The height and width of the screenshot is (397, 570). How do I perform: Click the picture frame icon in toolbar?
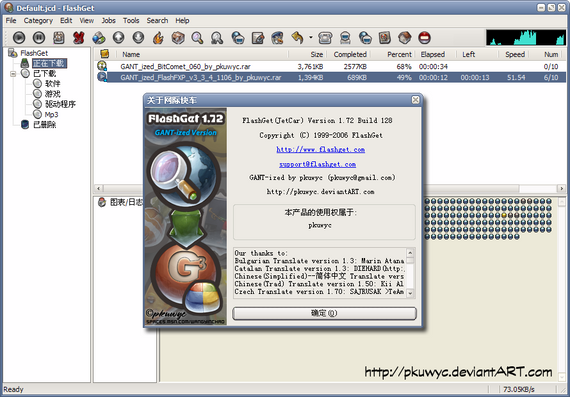385,37
